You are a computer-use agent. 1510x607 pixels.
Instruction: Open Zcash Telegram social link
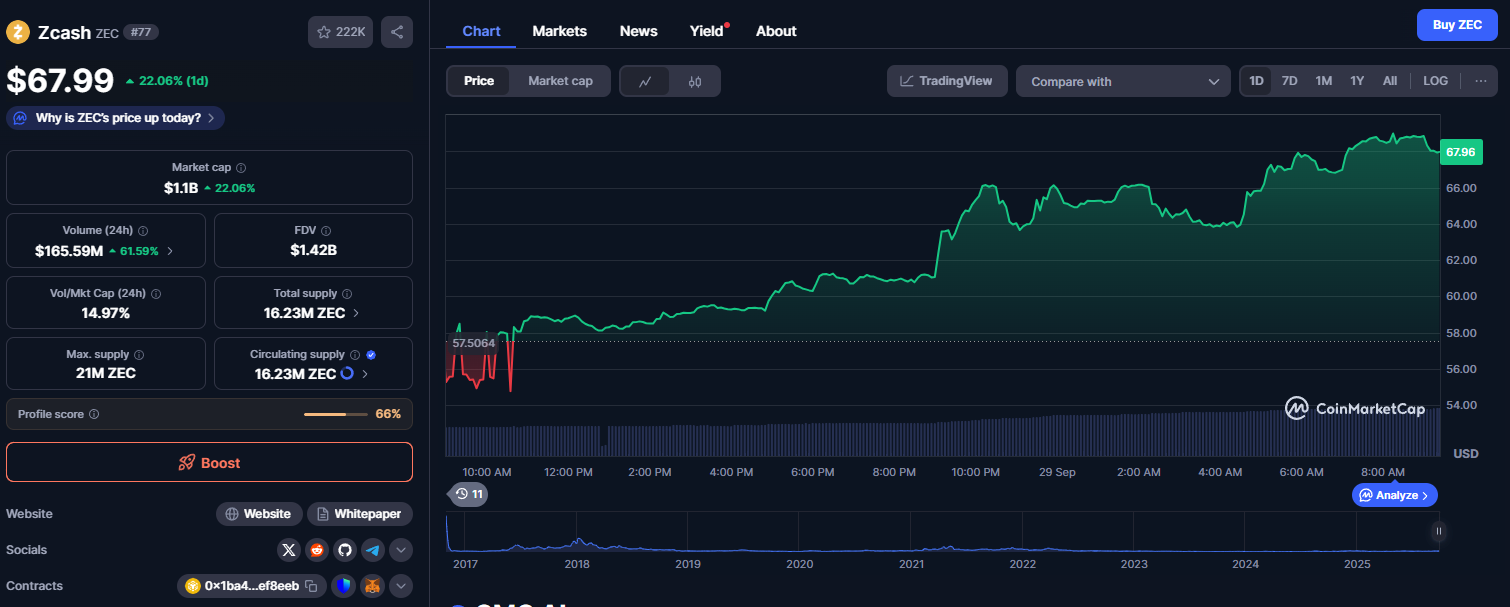[373, 550]
